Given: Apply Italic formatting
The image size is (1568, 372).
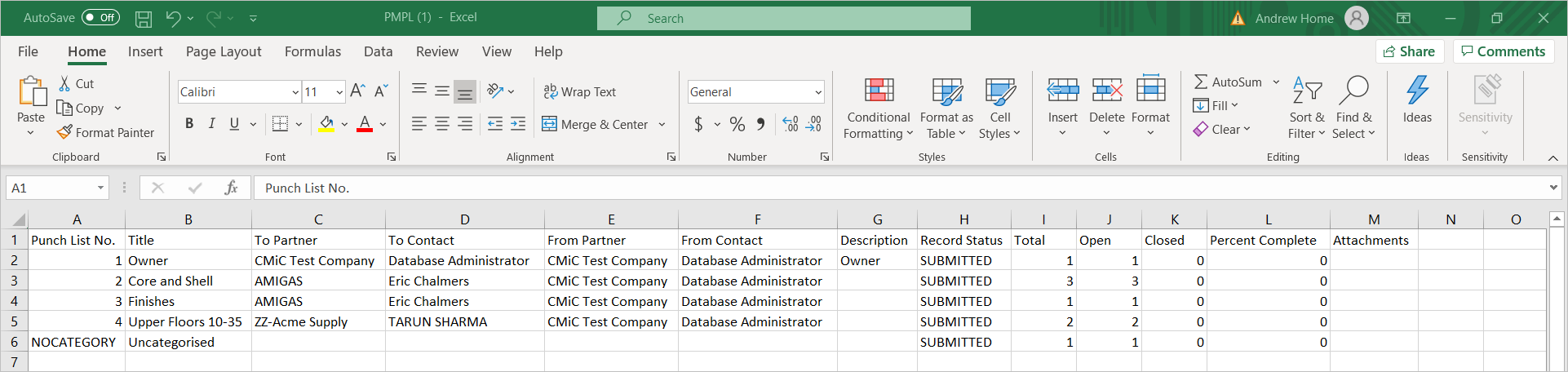Looking at the screenshot, I should pos(211,124).
